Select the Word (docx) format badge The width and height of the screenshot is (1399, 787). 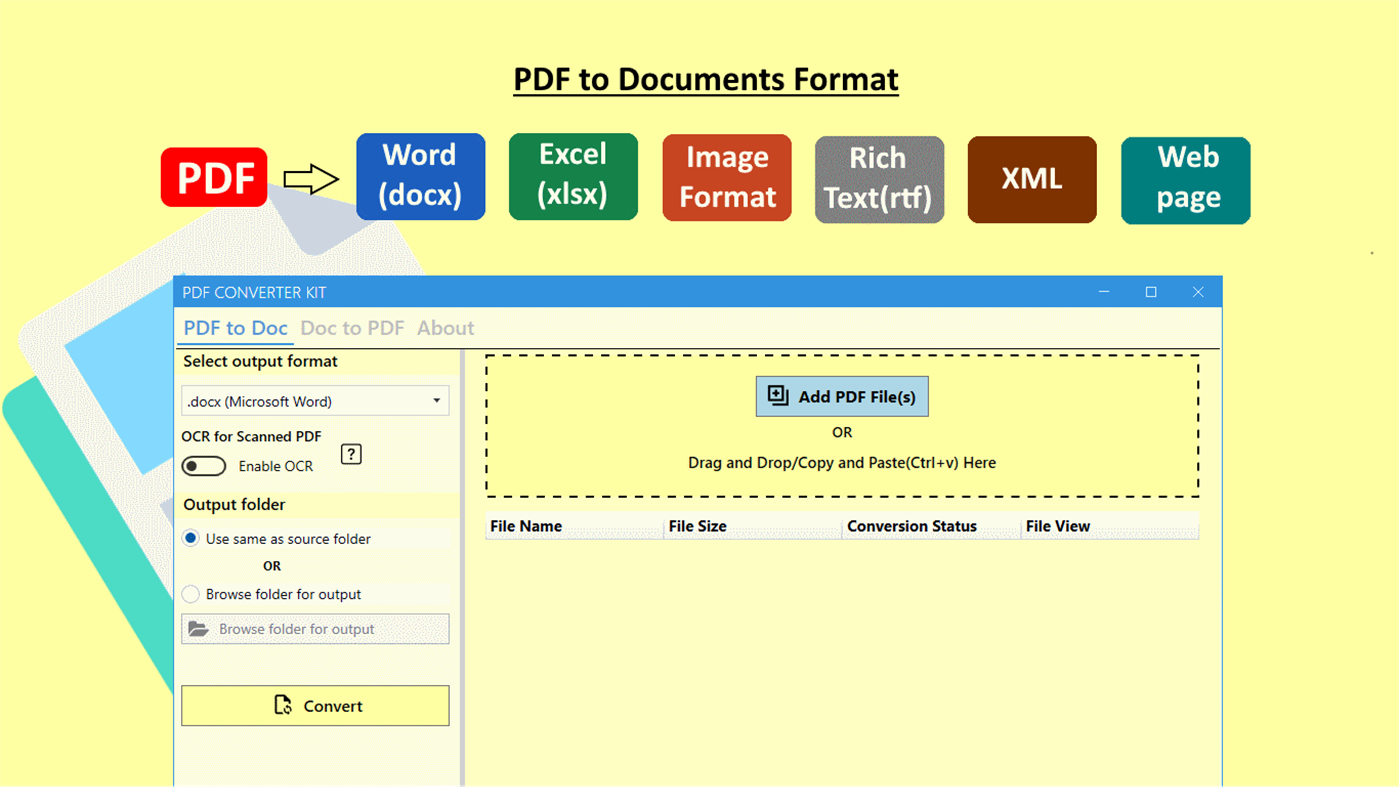pos(420,176)
